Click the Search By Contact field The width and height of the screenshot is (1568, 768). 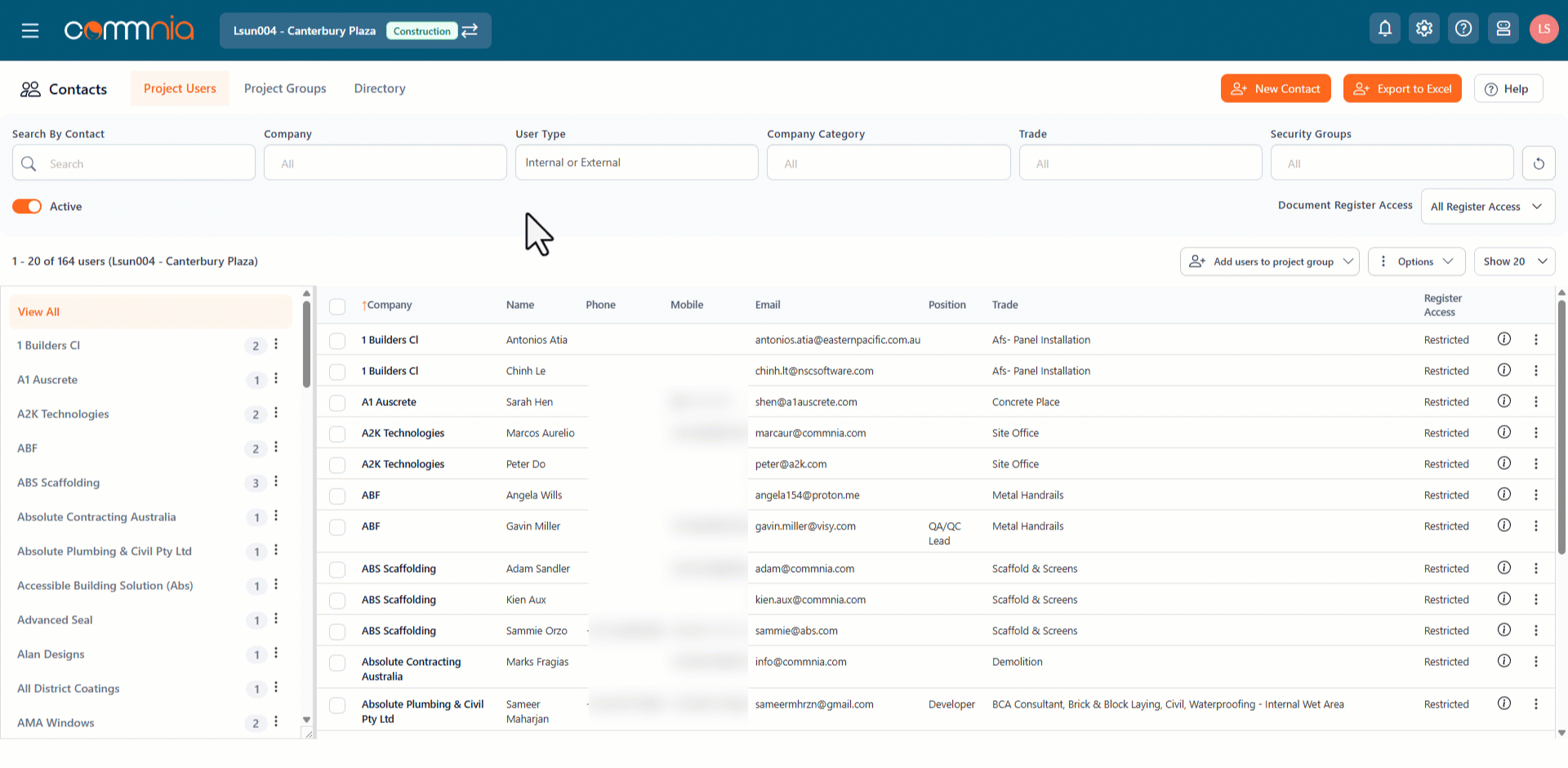tap(134, 163)
